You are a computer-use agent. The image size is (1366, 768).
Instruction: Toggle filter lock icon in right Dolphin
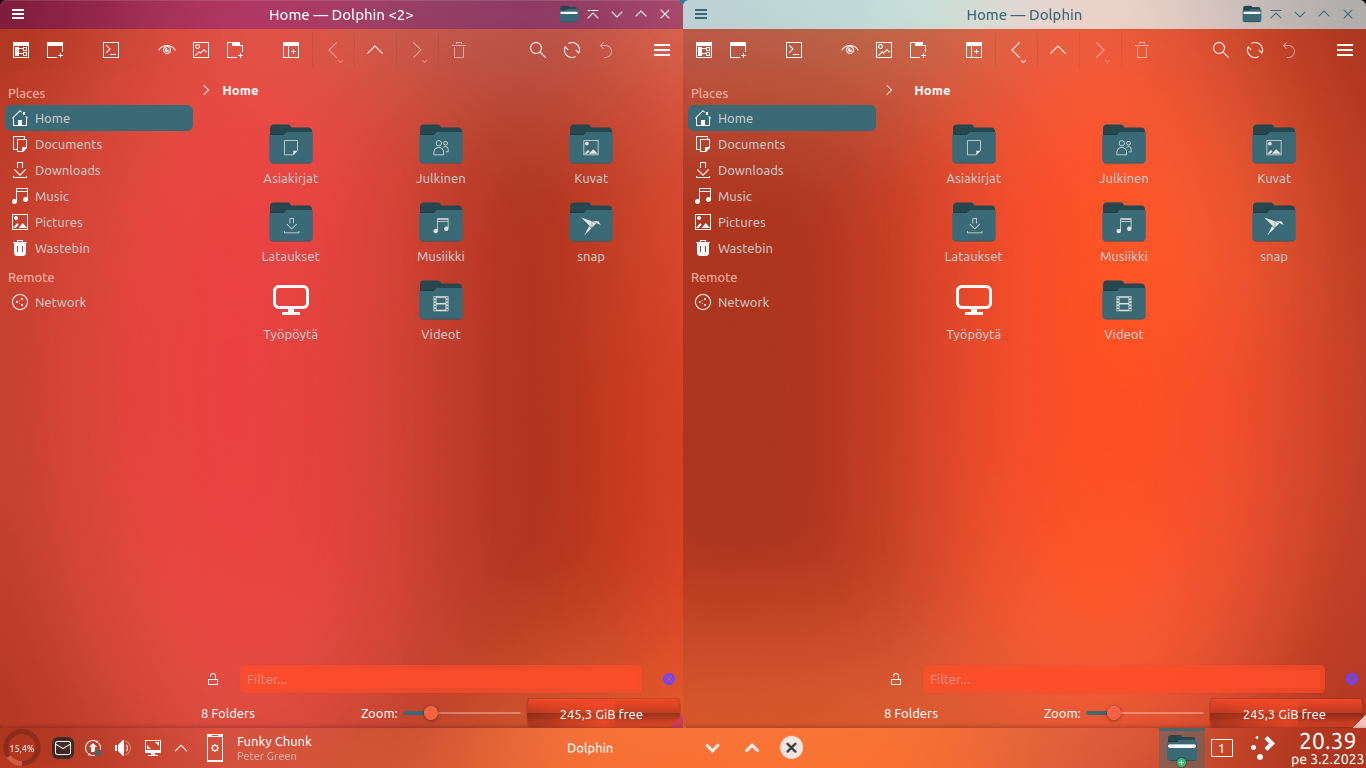(896, 679)
